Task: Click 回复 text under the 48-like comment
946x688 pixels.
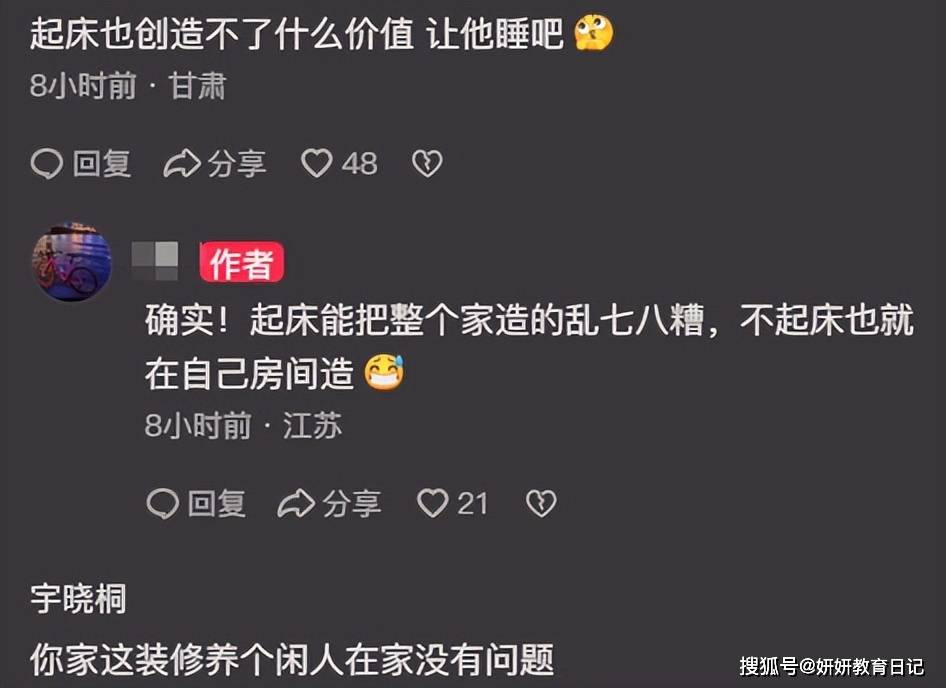Action: click(102, 164)
